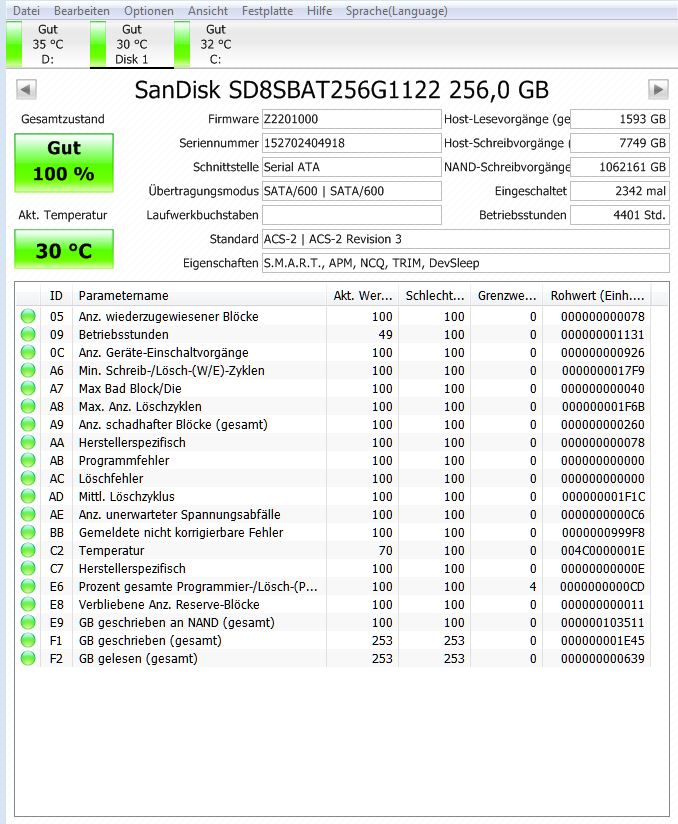Click the 30 °C temperature button
Image resolution: width=678 pixels, height=824 pixels.
[x=64, y=250]
